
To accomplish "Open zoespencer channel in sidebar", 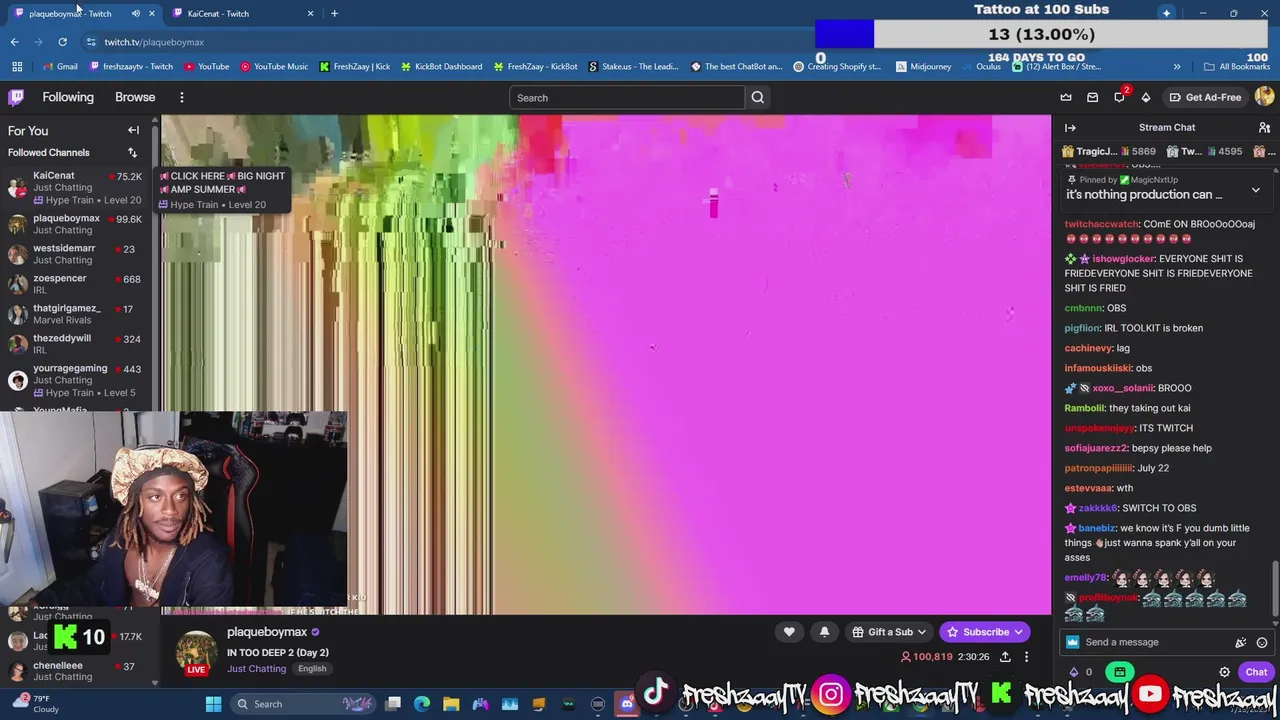I will click(x=76, y=284).
